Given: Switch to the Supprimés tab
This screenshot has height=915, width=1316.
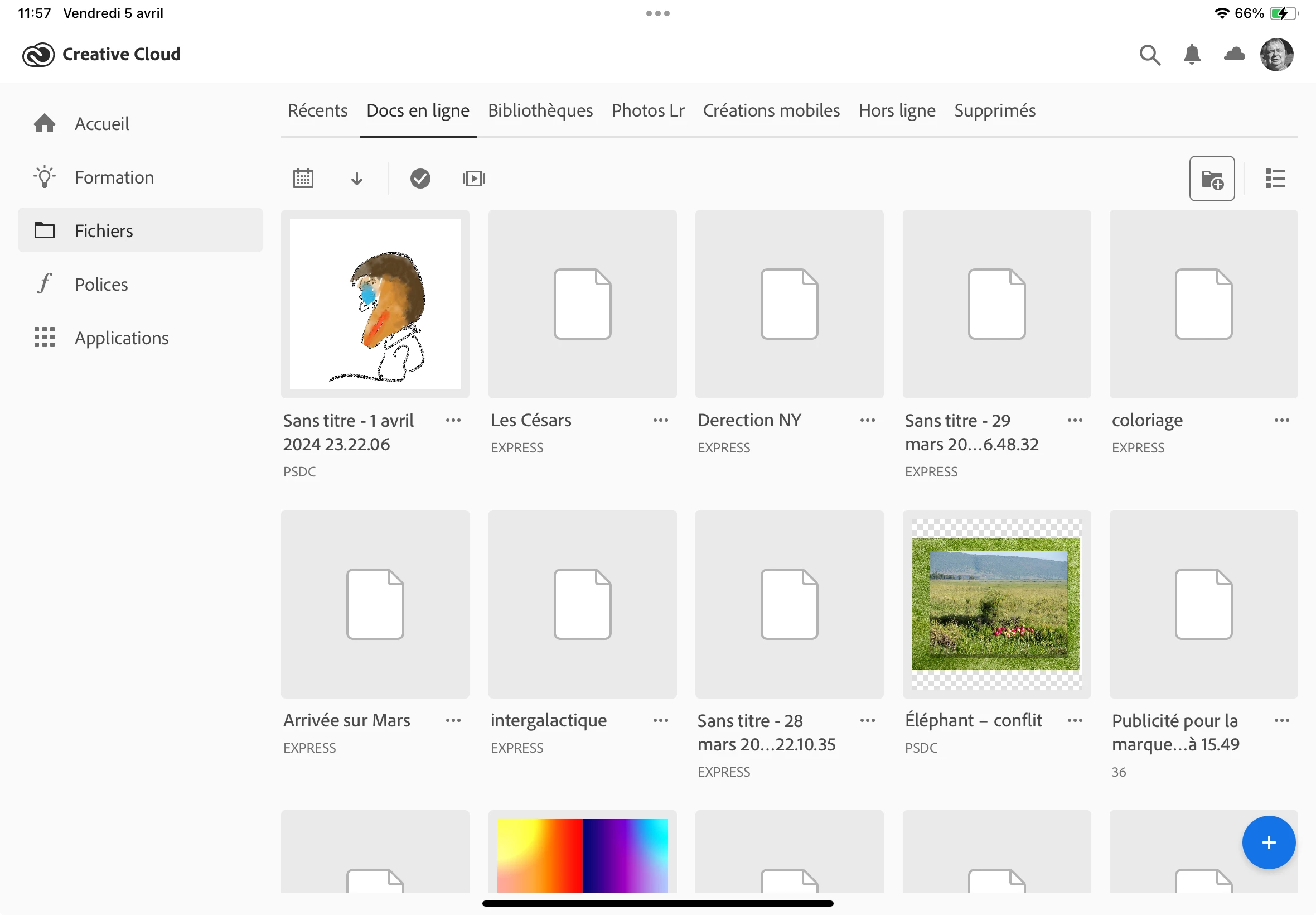Looking at the screenshot, I should (994, 110).
